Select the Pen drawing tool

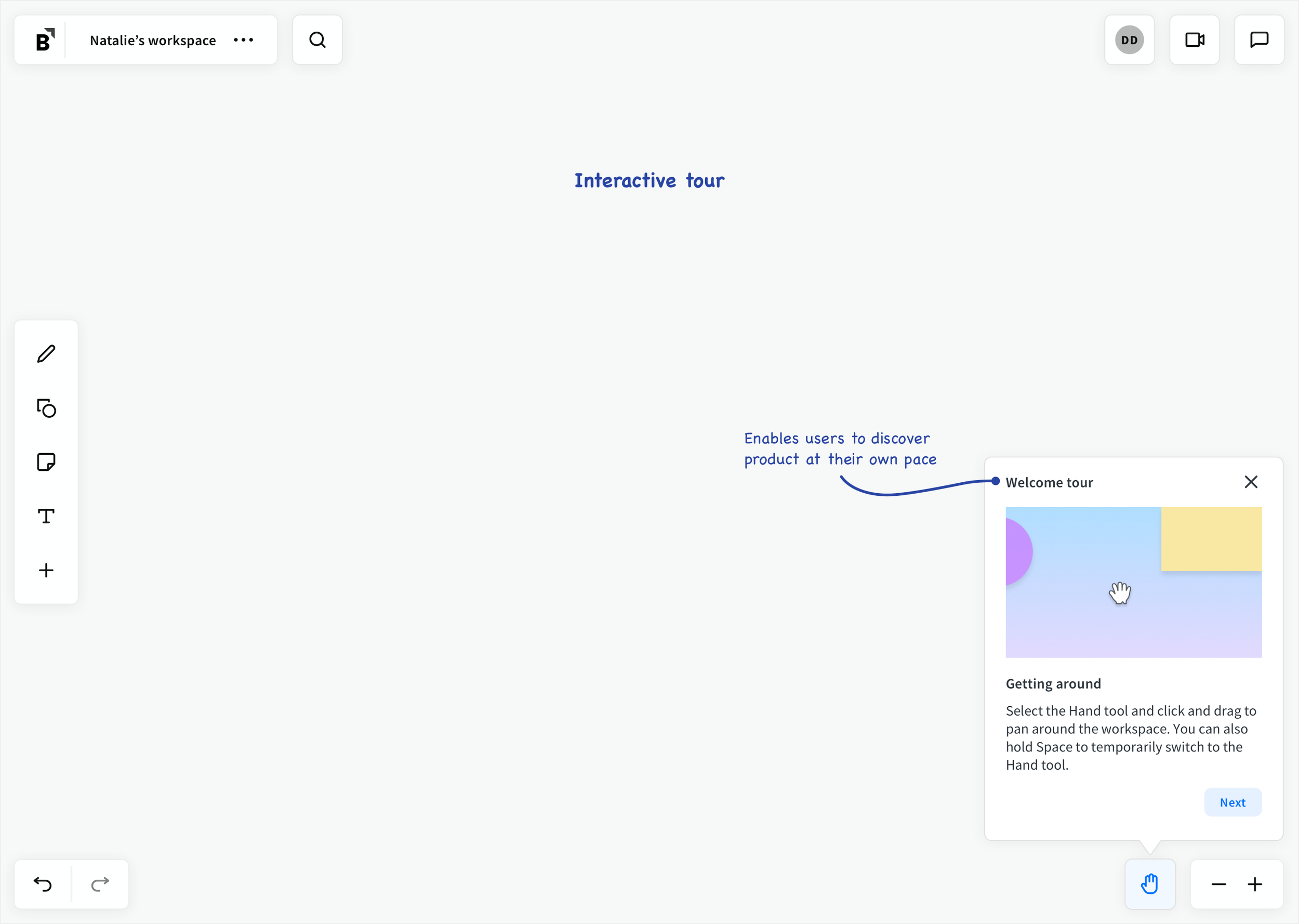click(46, 354)
